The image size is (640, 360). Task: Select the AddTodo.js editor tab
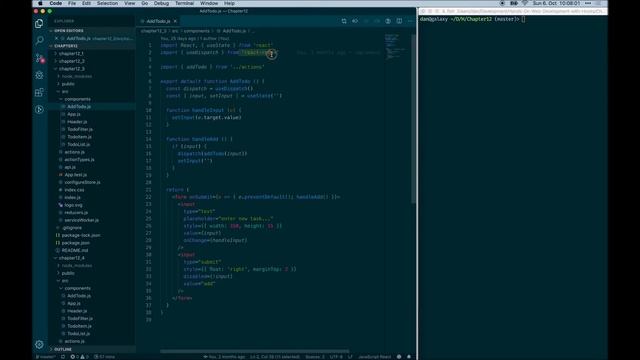[158, 21]
